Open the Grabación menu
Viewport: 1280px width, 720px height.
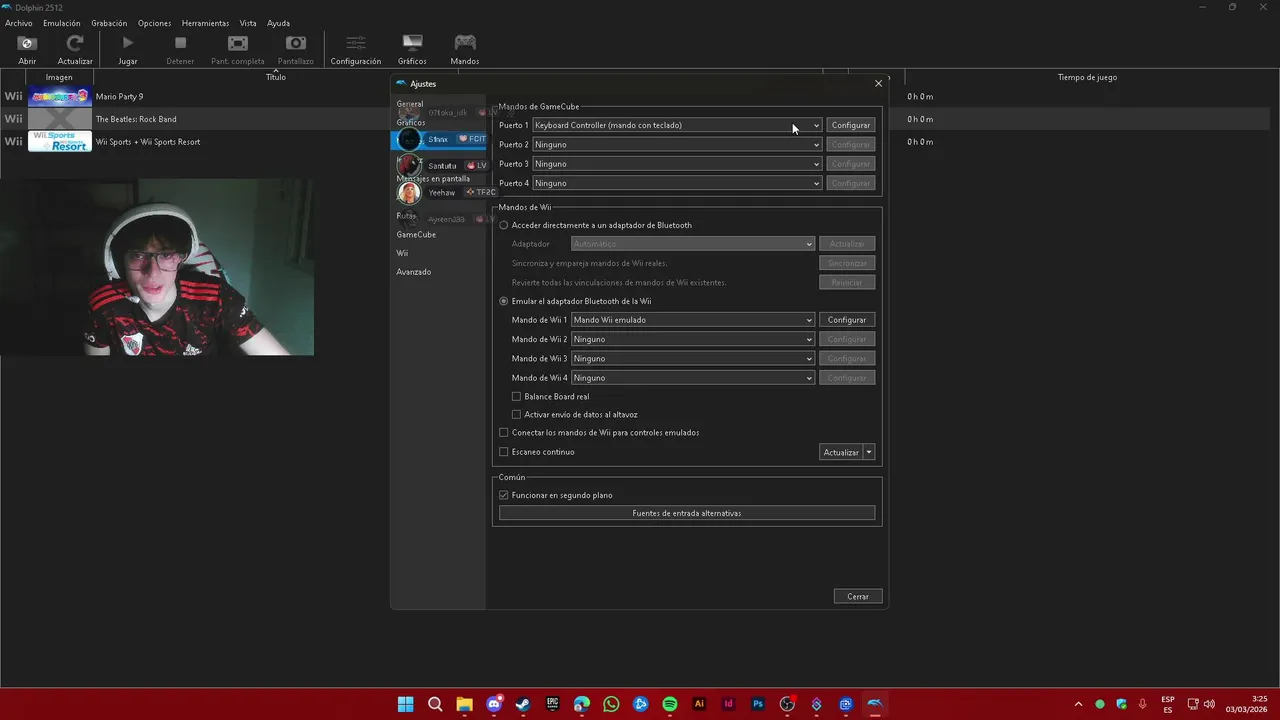(x=109, y=23)
